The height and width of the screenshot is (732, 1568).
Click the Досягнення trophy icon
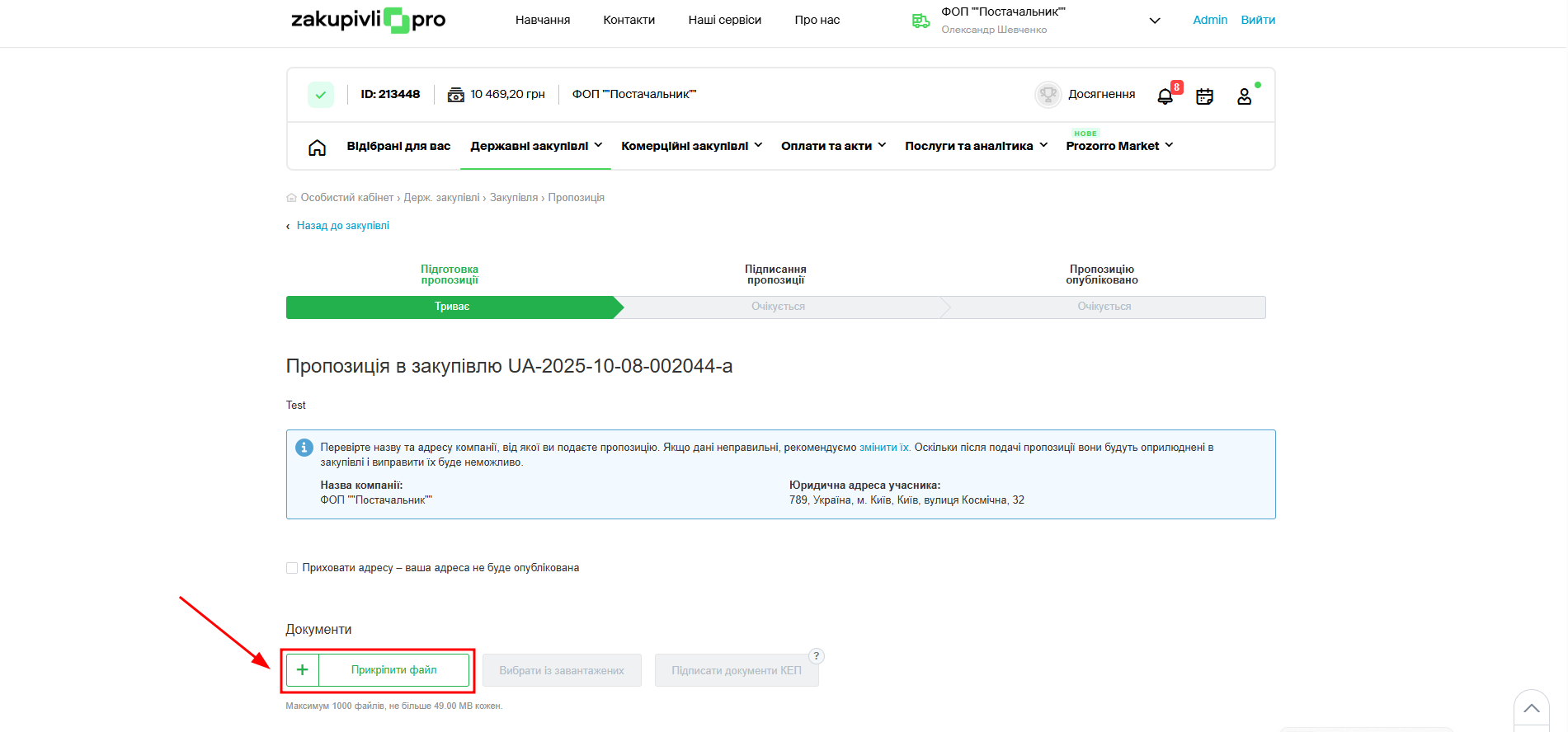pyautogui.click(x=1048, y=95)
